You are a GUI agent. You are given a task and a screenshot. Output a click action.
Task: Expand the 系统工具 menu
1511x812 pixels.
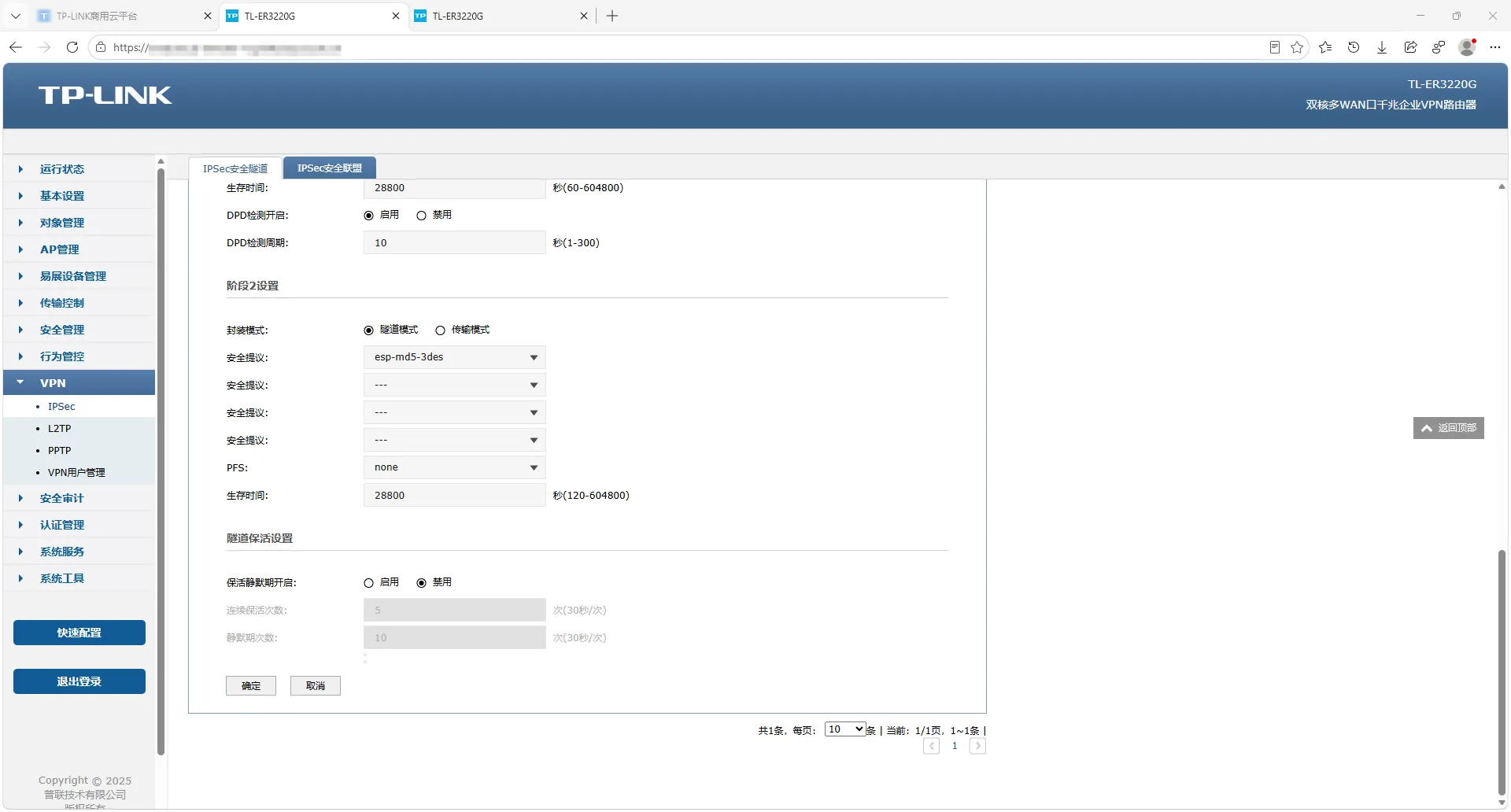tap(79, 578)
